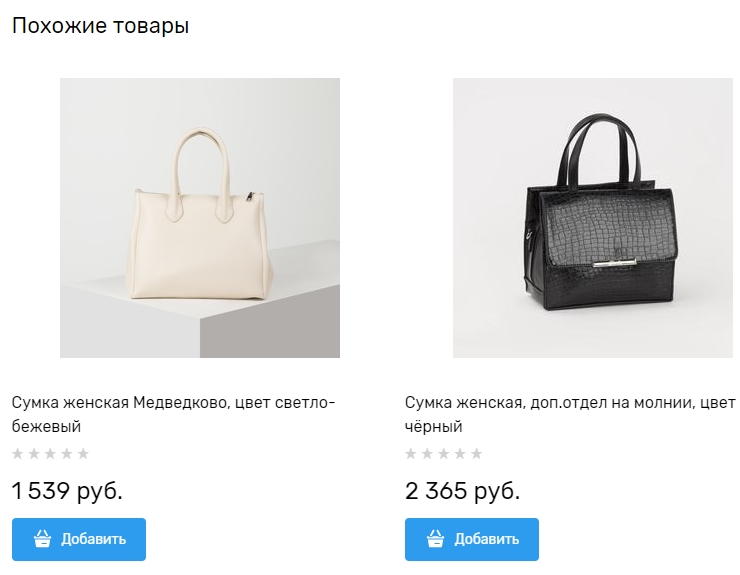Add the 2 365 руб. bag to cart

click(x=472, y=539)
